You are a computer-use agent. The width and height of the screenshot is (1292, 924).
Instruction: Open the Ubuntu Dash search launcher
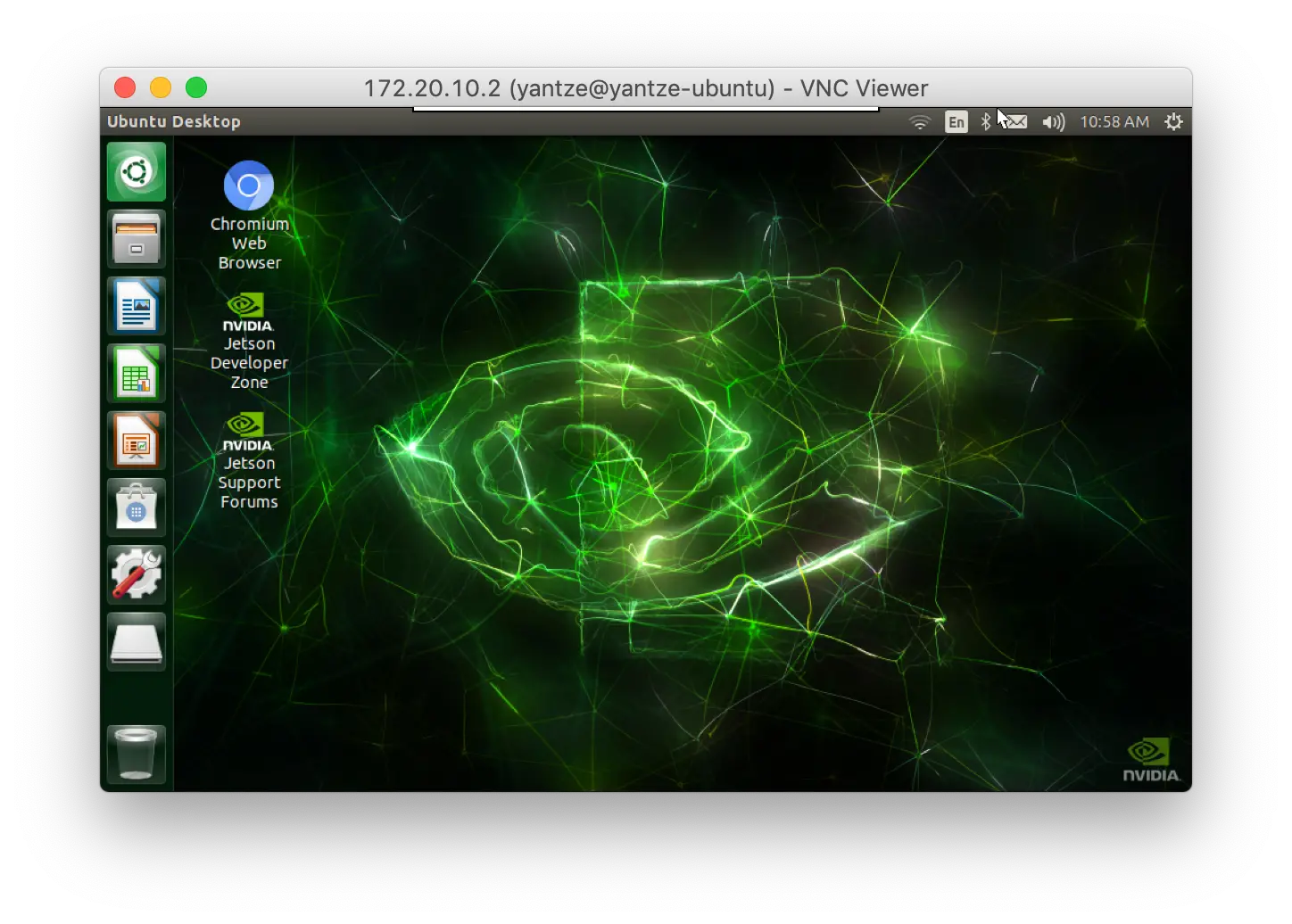pos(136,172)
